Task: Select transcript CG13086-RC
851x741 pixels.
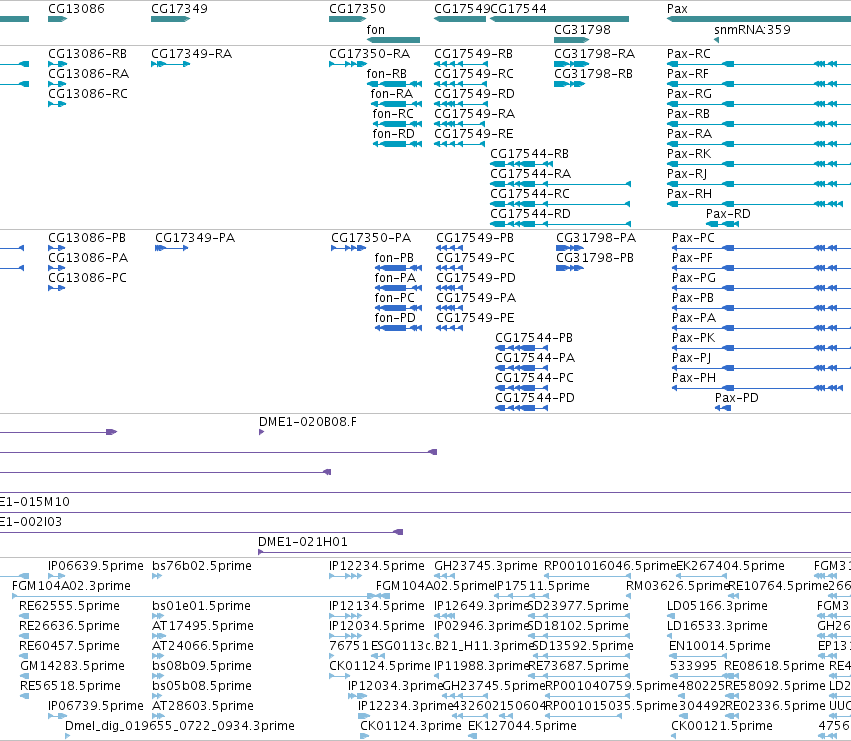Action: [88, 94]
